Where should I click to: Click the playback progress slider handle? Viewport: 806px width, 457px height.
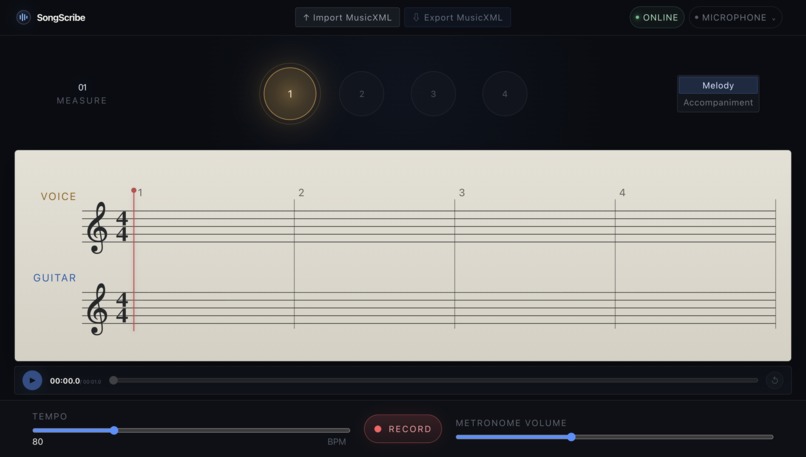point(114,380)
